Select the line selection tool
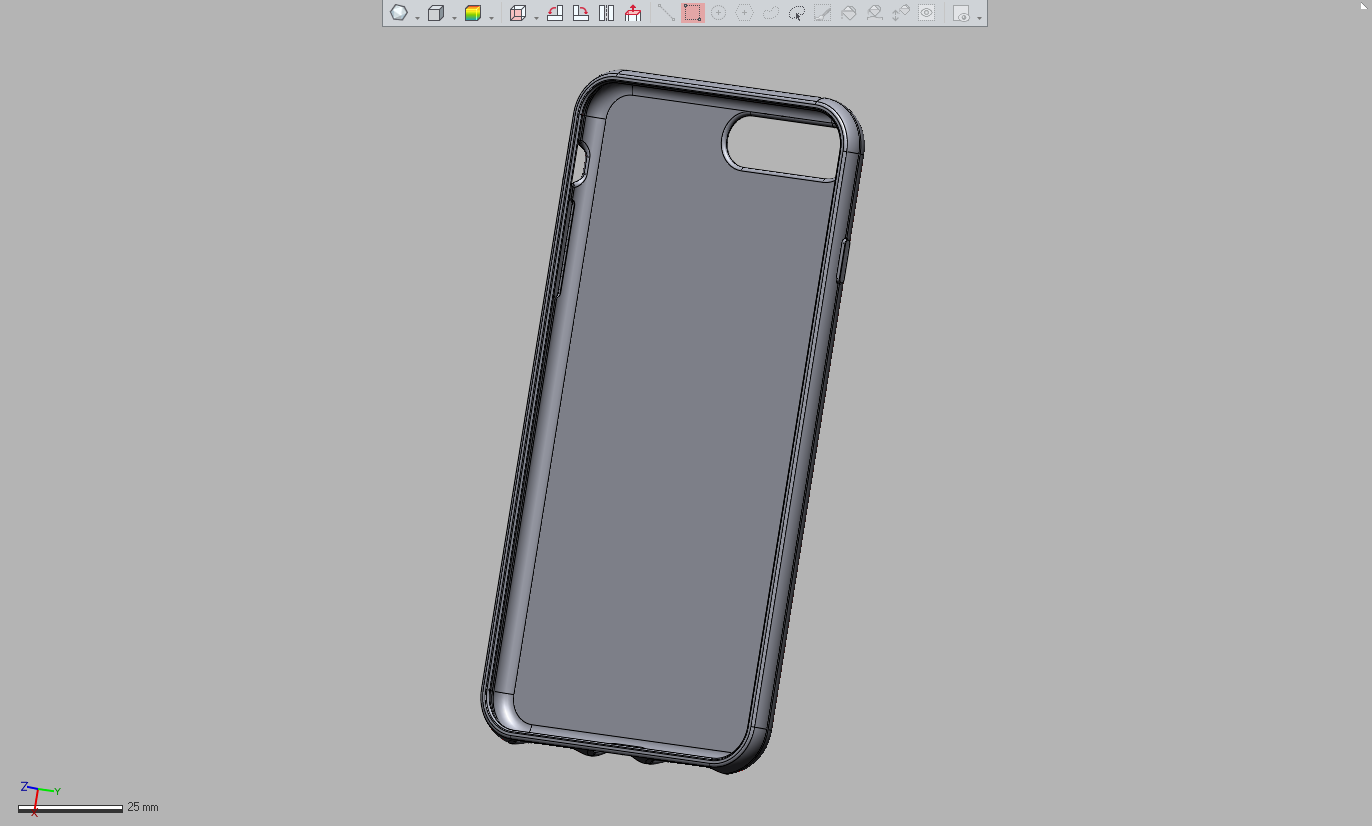The height and width of the screenshot is (826, 1372). tap(666, 13)
